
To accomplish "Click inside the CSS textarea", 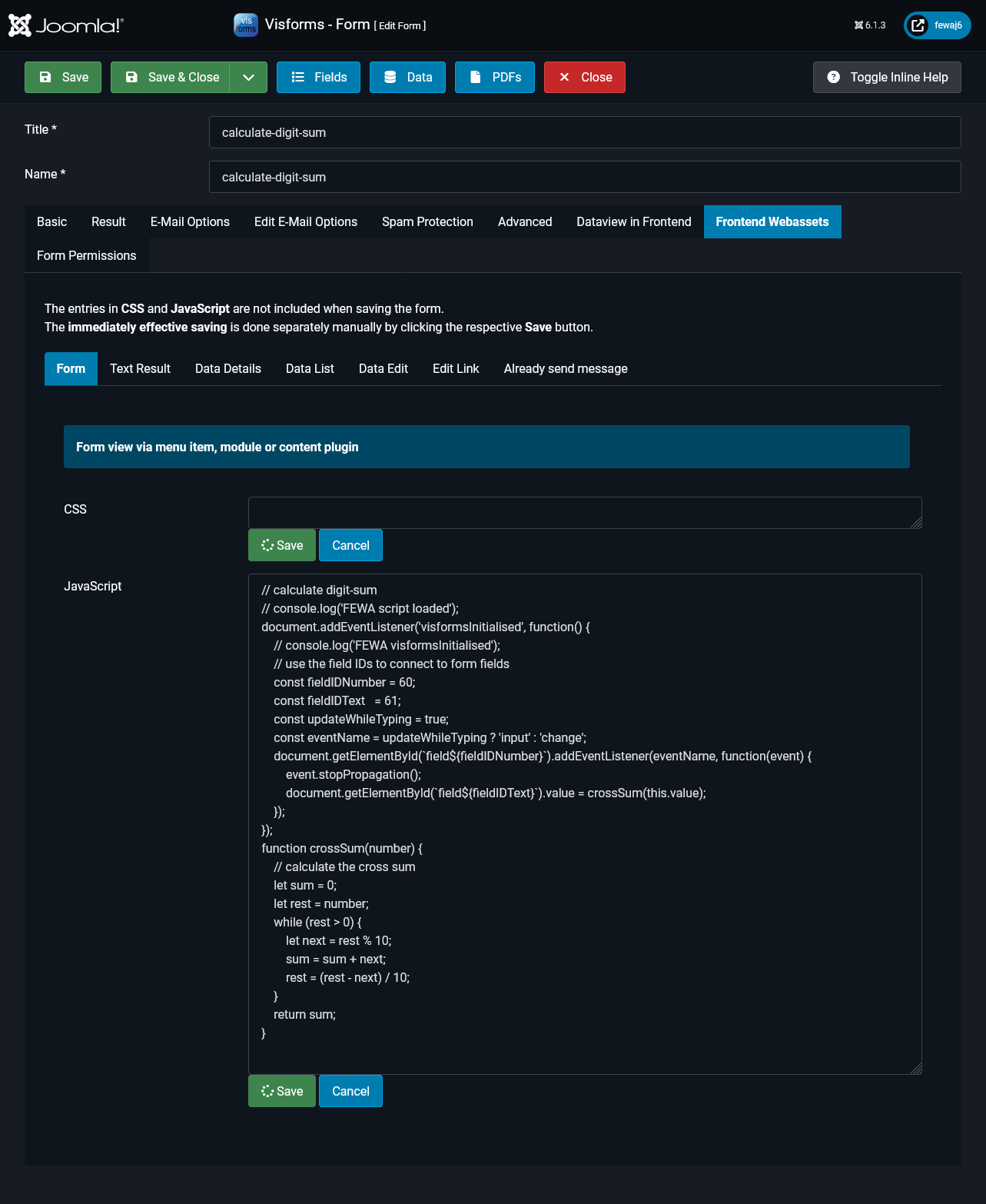I will click(x=585, y=513).
